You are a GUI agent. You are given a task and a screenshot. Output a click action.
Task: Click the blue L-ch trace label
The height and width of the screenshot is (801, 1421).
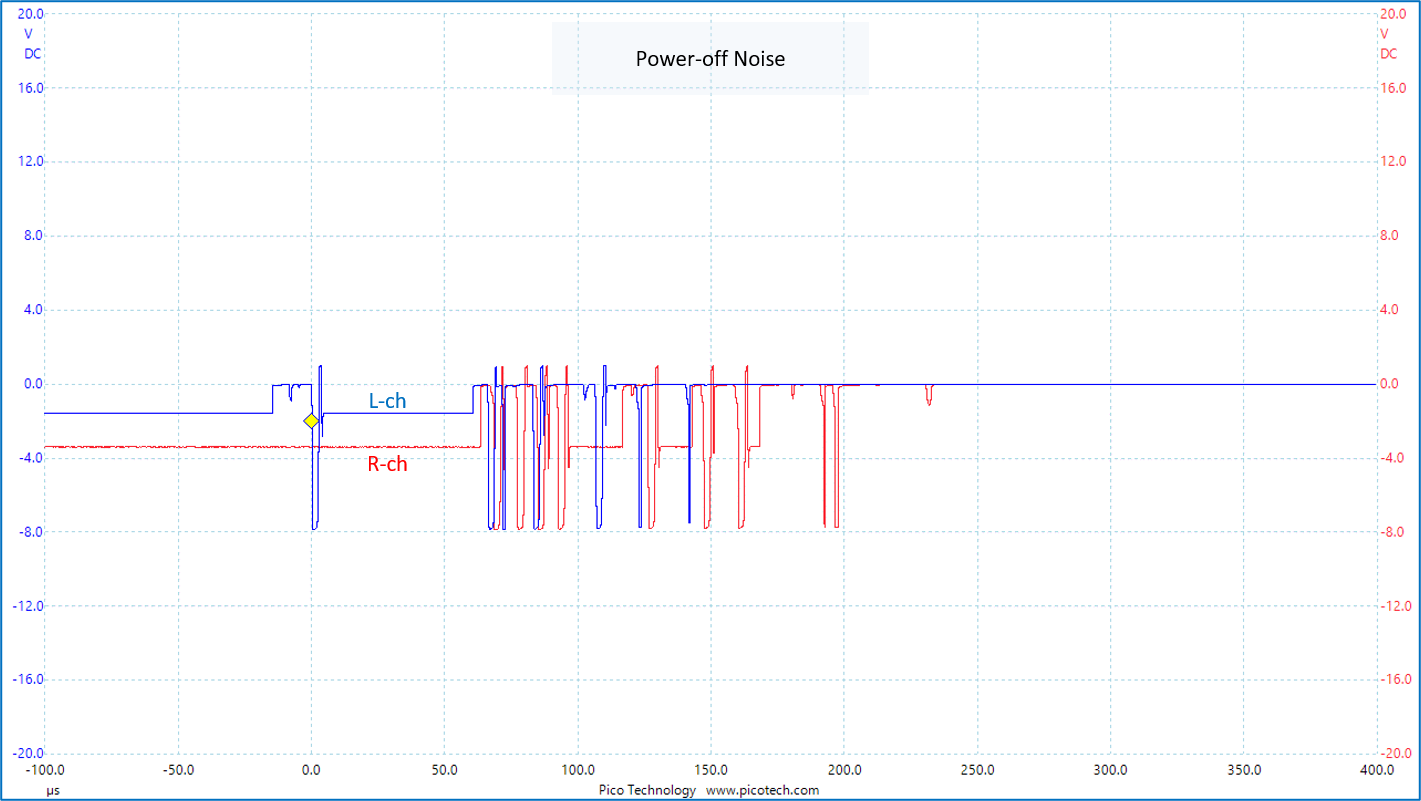[x=388, y=401]
